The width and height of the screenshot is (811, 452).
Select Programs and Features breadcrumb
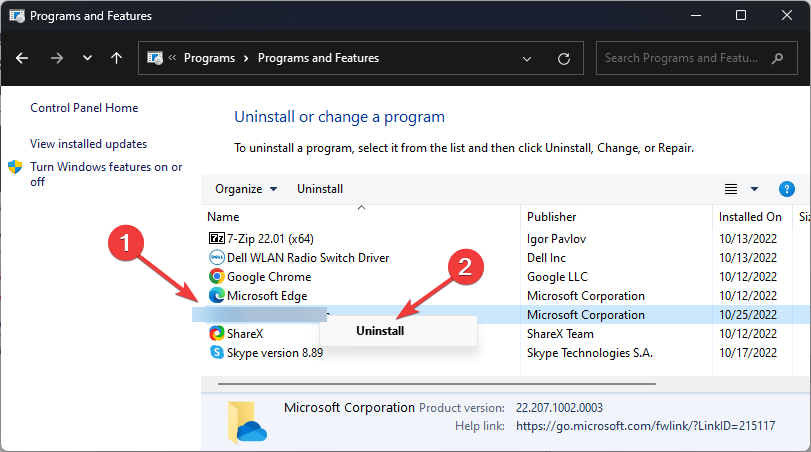319,58
